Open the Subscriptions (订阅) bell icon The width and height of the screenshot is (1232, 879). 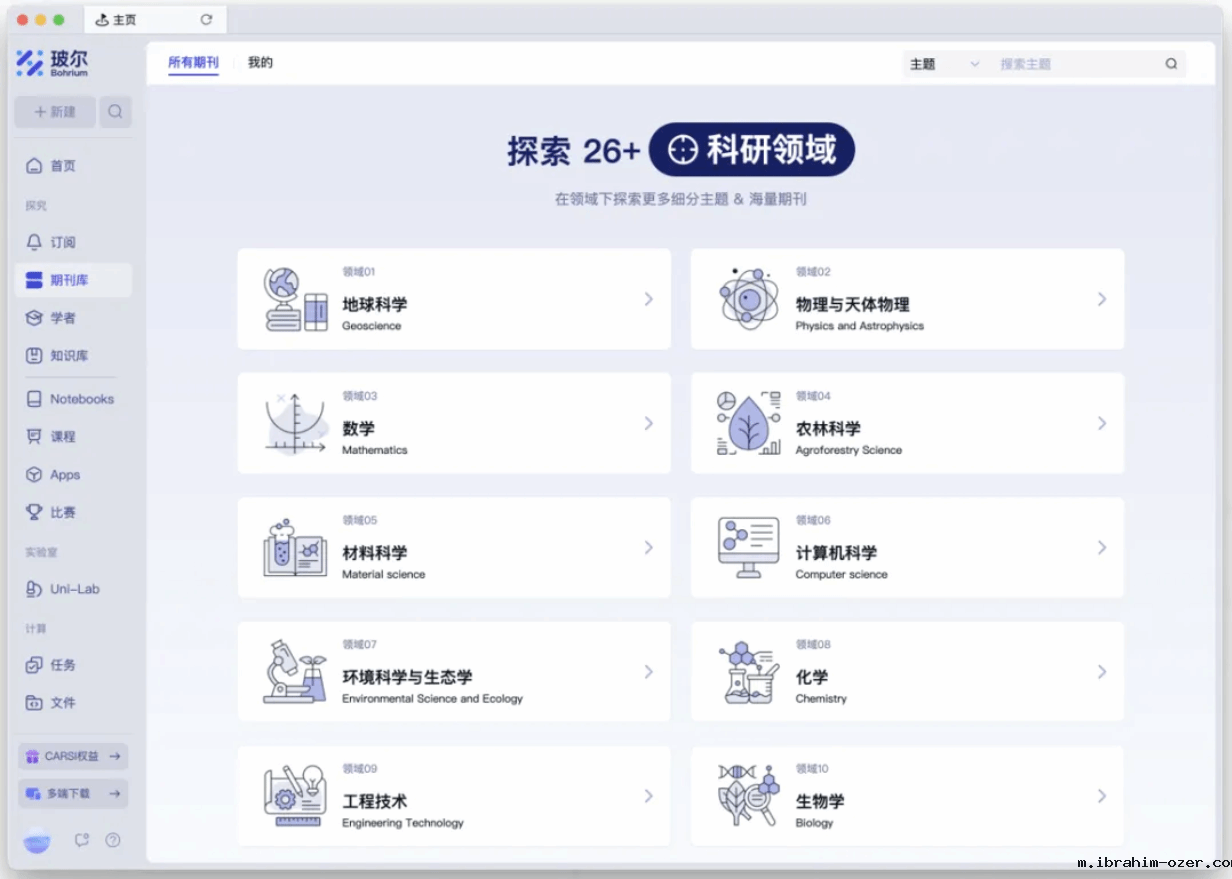(x=35, y=242)
